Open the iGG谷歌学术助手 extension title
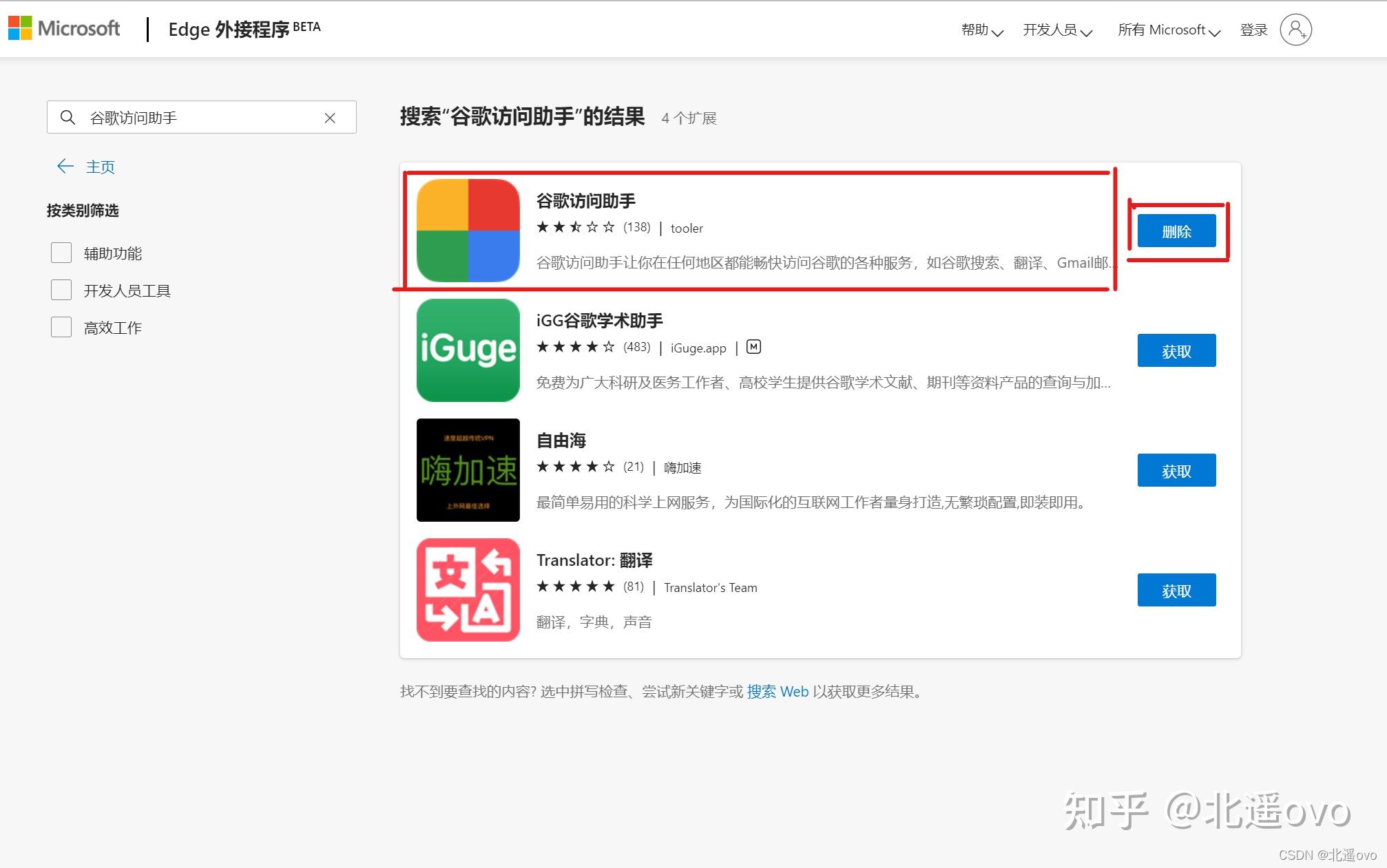The image size is (1387, 868). click(x=600, y=321)
